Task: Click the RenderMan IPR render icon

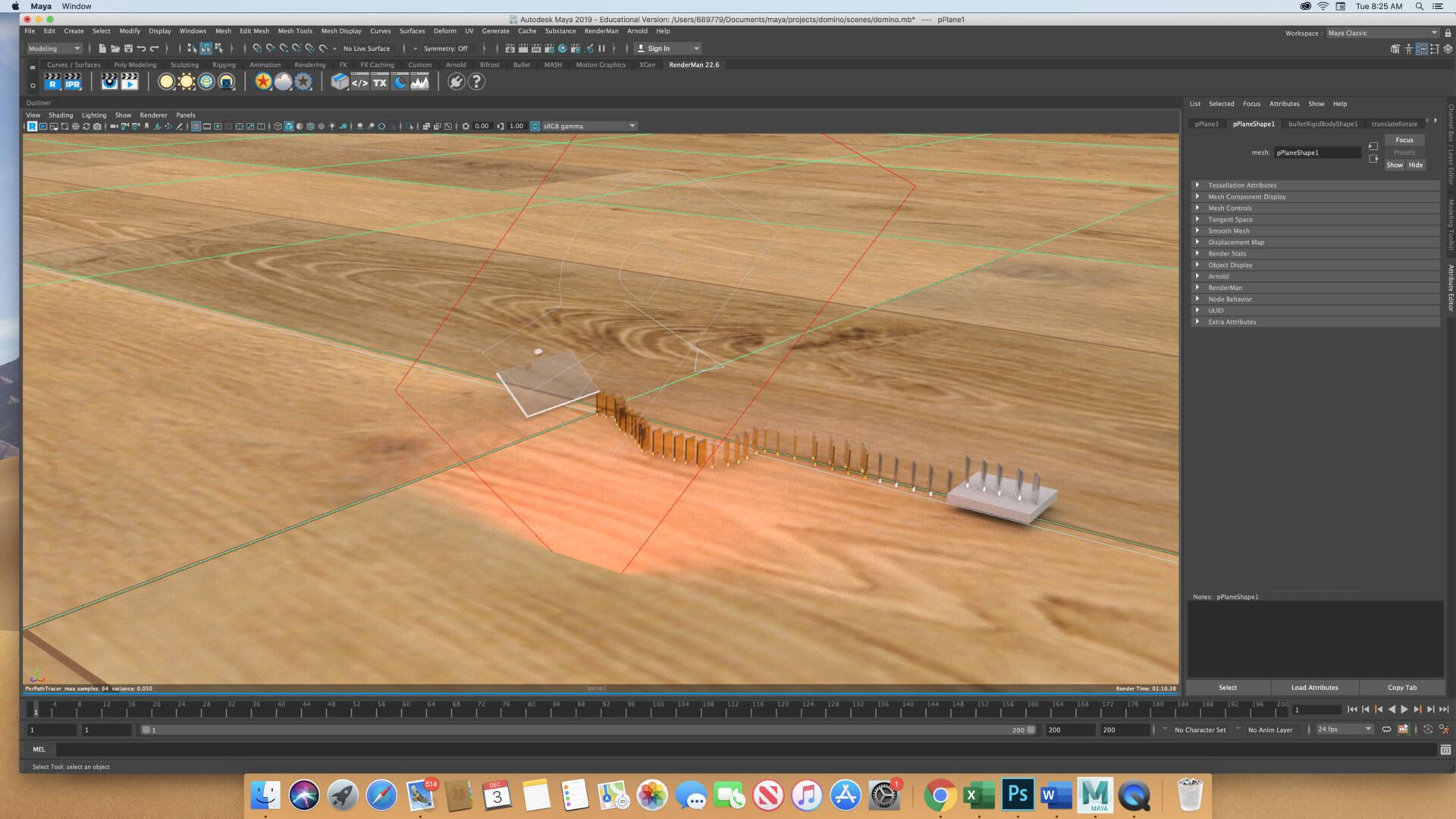Action: tap(73, 81)
